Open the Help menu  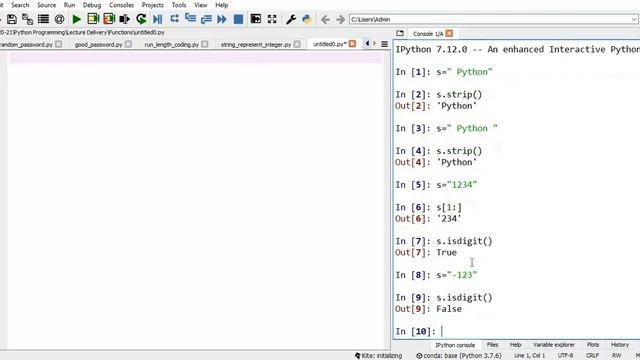pos(222,5)
